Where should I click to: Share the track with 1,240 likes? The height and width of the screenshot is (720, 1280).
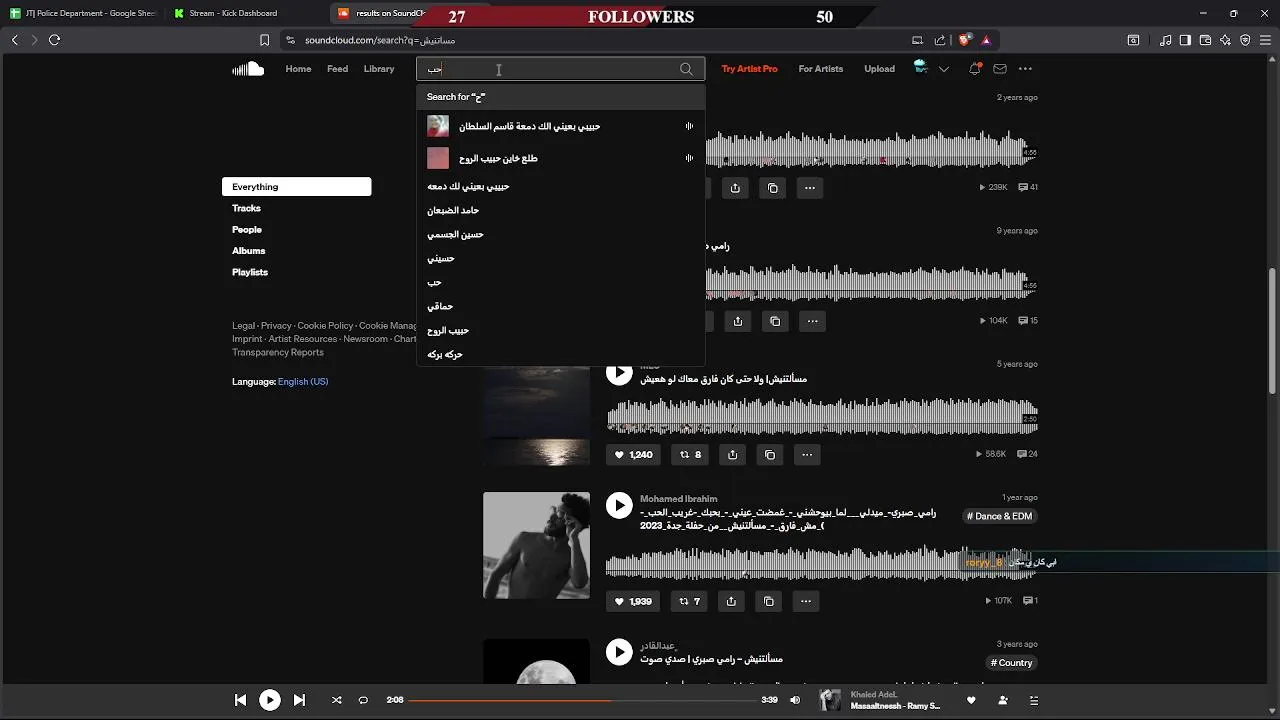point(732,454)
